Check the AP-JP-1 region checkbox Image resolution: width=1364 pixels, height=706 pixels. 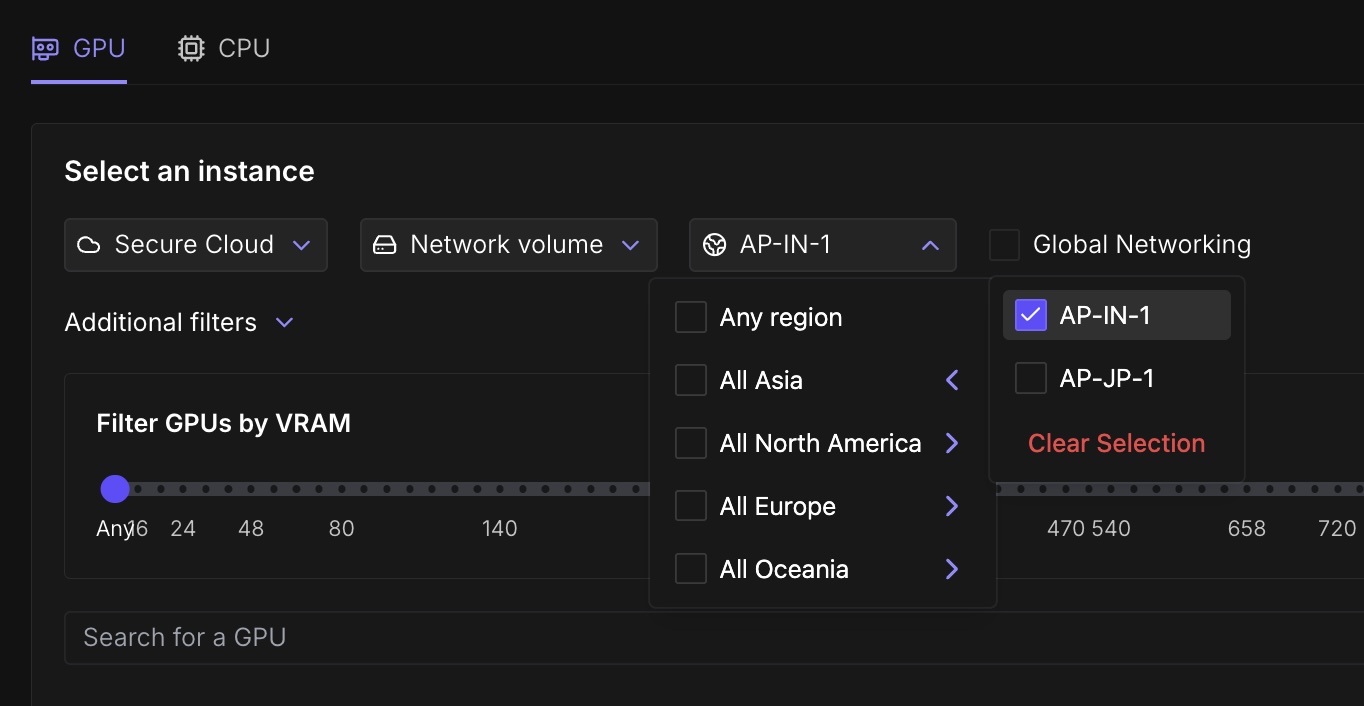pos(1031,379)
